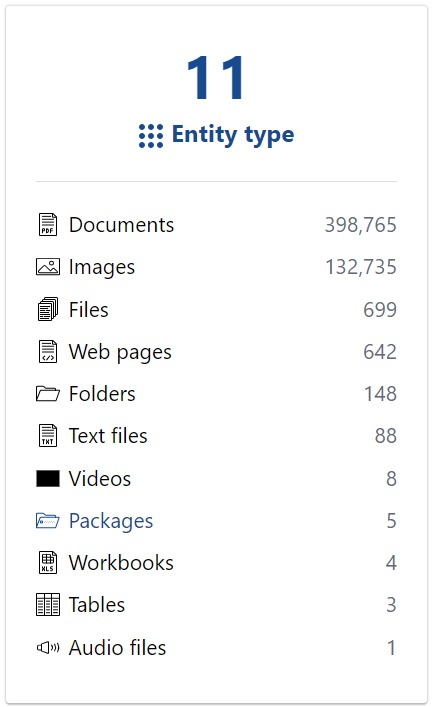Click the Folders open-folder icon

[x=48, y=394]
